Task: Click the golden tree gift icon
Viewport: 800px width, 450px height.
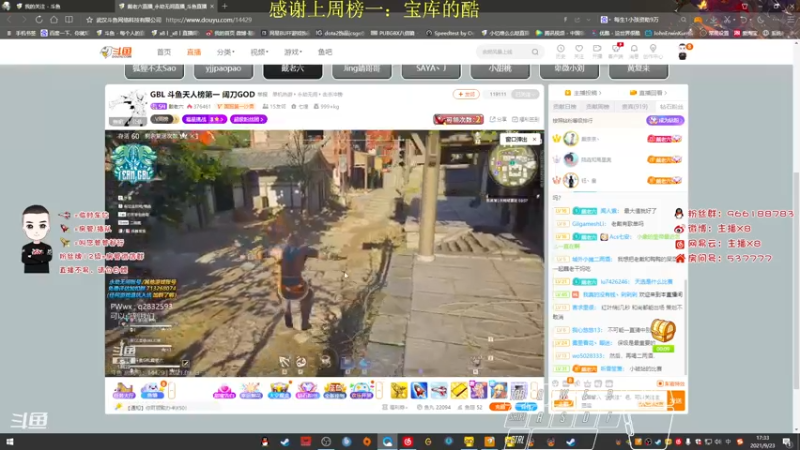Action: [x=399, y=391]
